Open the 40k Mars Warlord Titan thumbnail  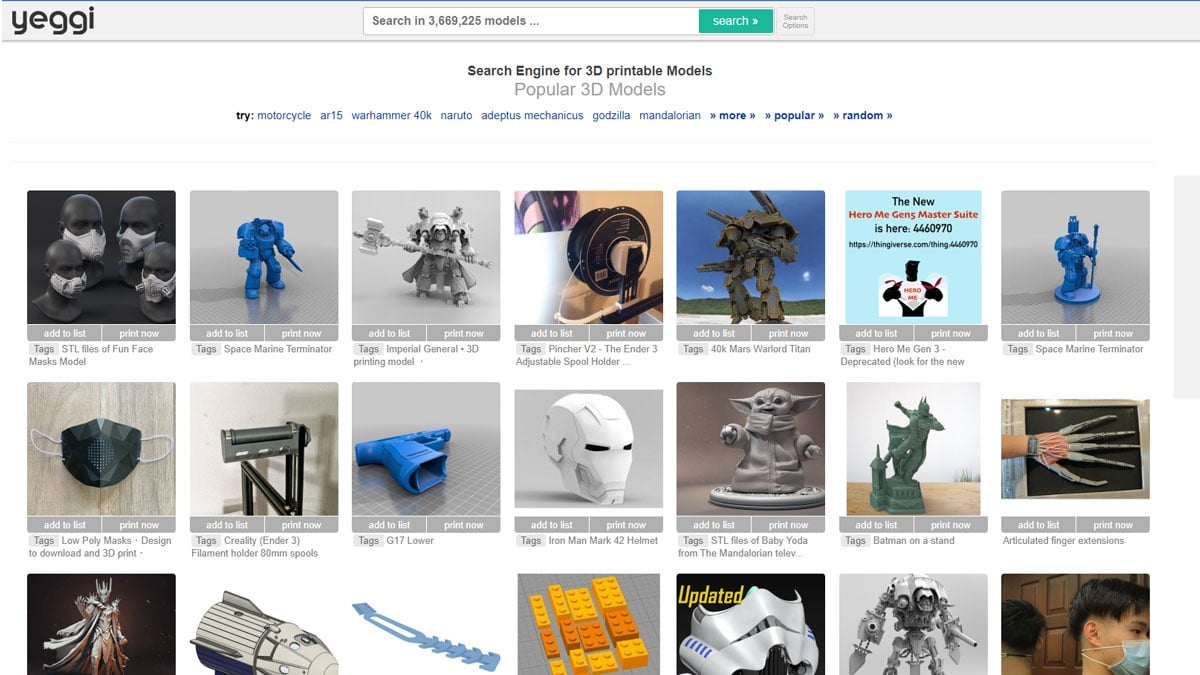pos(751,258)
